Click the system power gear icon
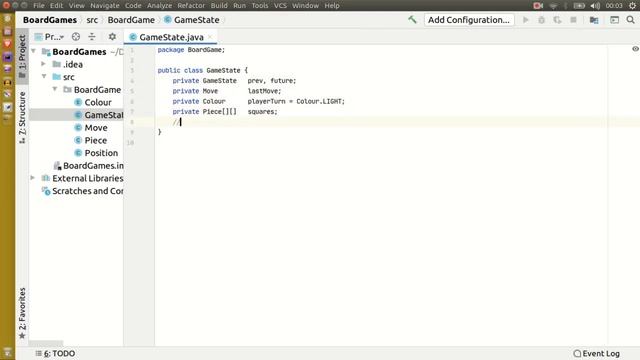 (x=632, y=5)
